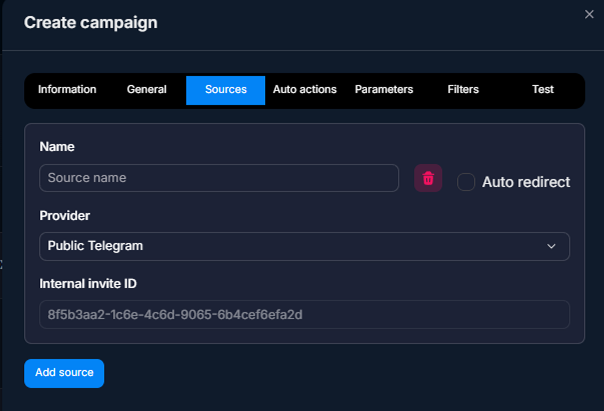Click the Add source button
This screenshot has height=411, width=604.
point(64,373)
